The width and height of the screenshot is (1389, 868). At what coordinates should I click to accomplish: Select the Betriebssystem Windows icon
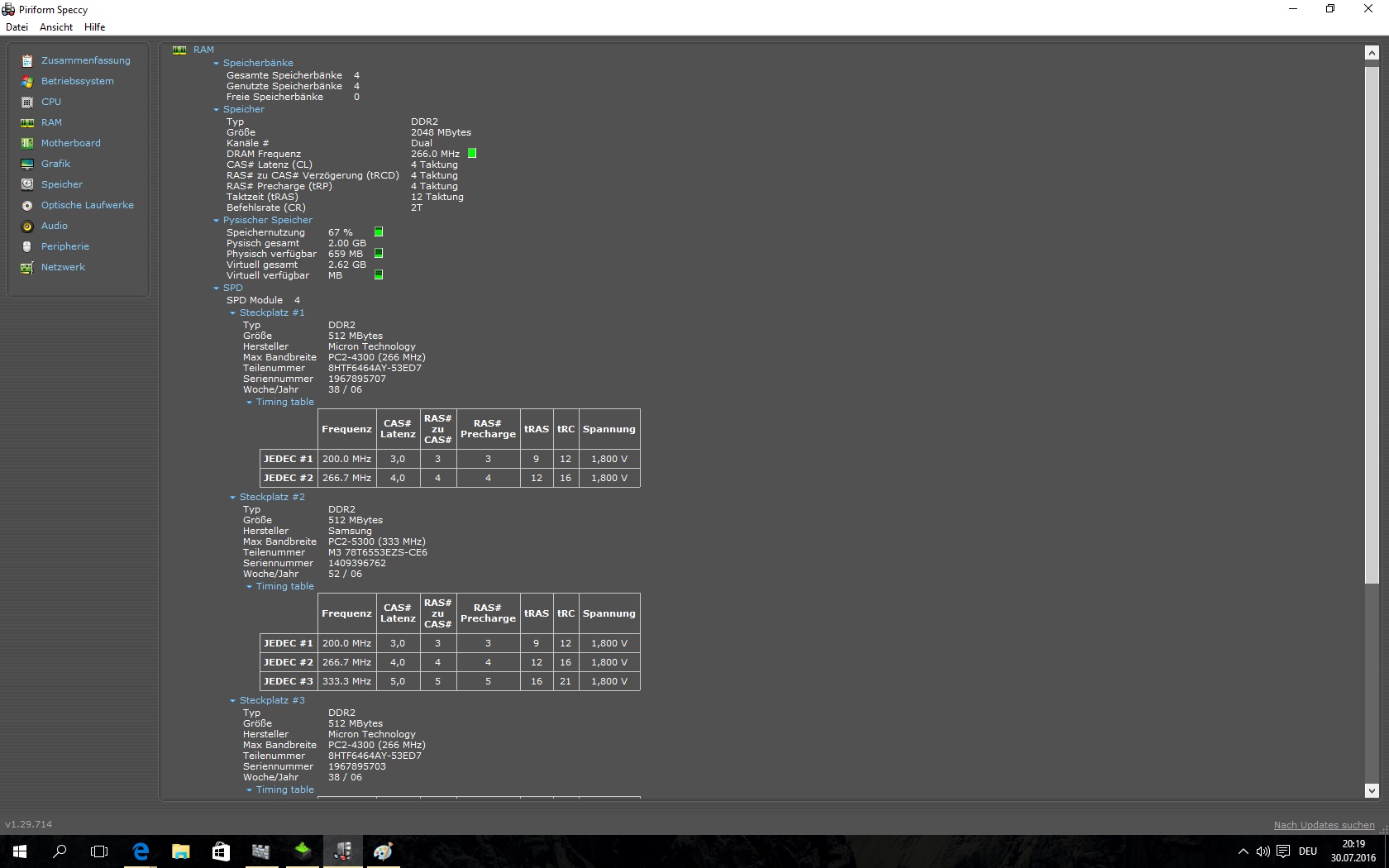coord(27,81)
